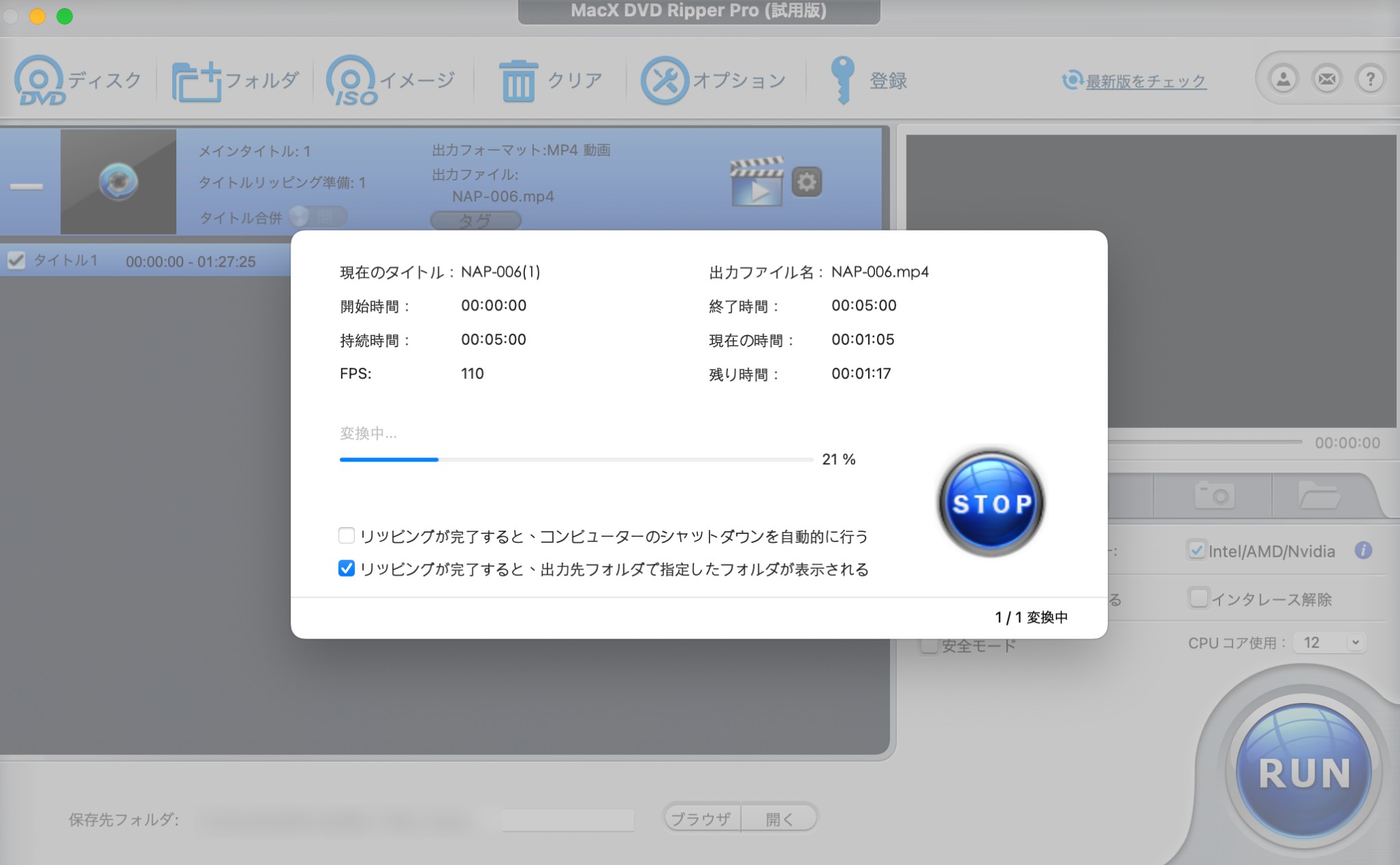This screenshot has height=865, width=1400.
Task: Remove the source with minus icon
Action: click(x=27, y=186)
